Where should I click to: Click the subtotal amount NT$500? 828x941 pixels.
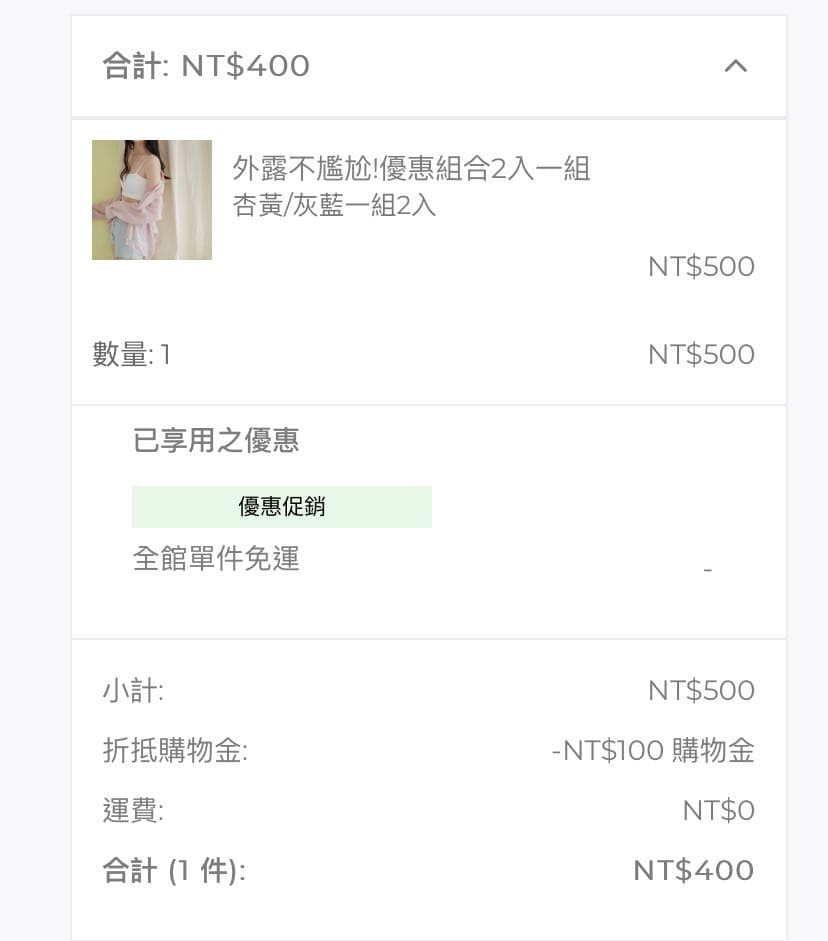click(x=701, y=690)
